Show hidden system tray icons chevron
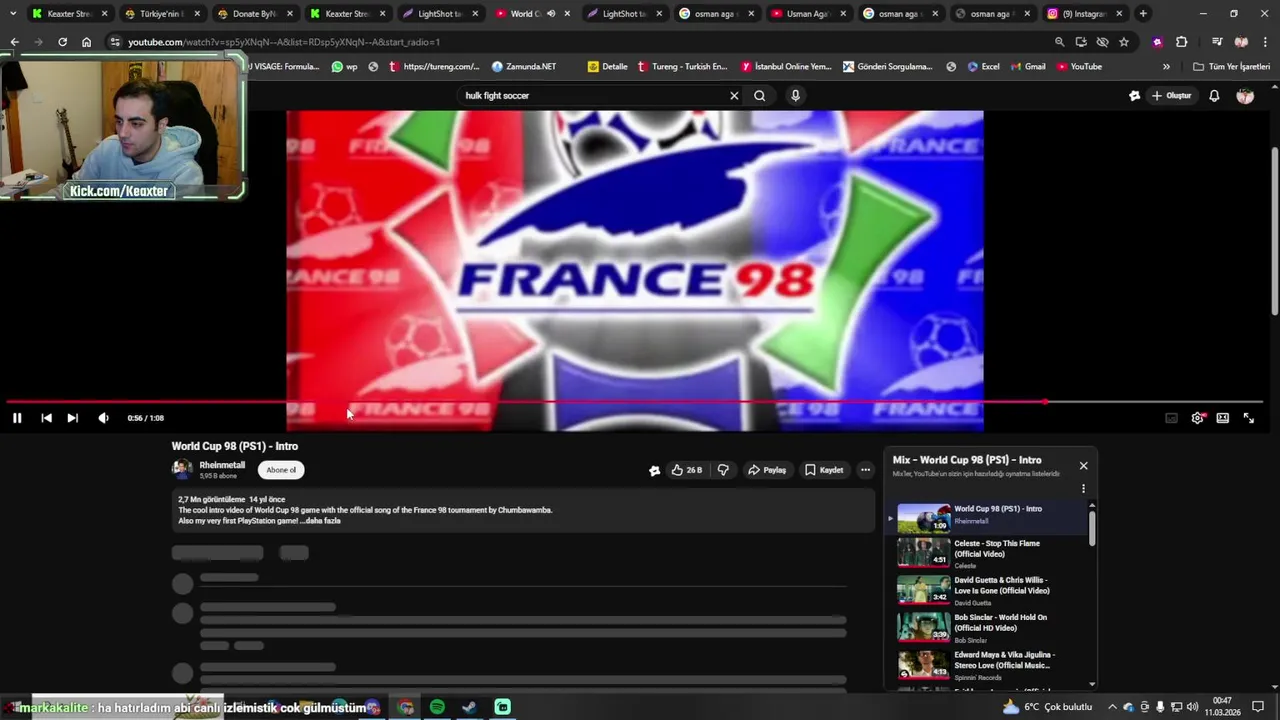This screenshot has width=1280, height=720. 1112,707
